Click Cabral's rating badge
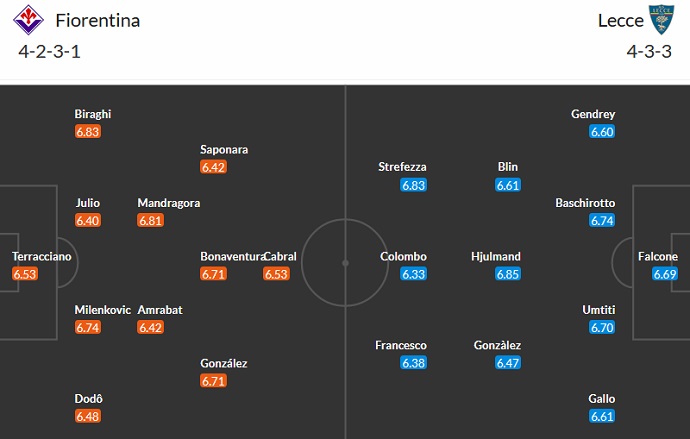This screenshot has height=439, width=690. click(276, 274)
